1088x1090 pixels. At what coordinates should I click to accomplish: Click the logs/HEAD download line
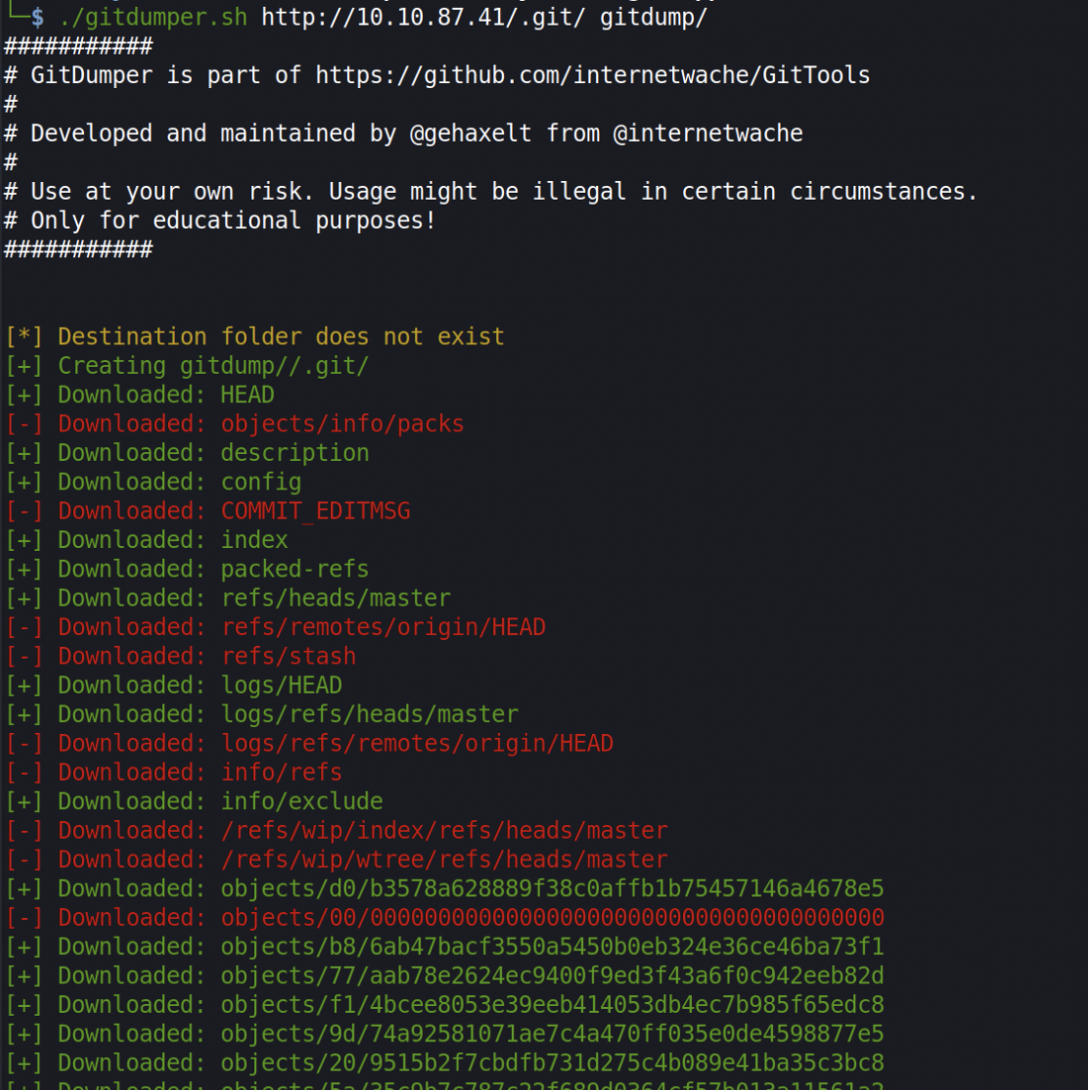(174, 685)
